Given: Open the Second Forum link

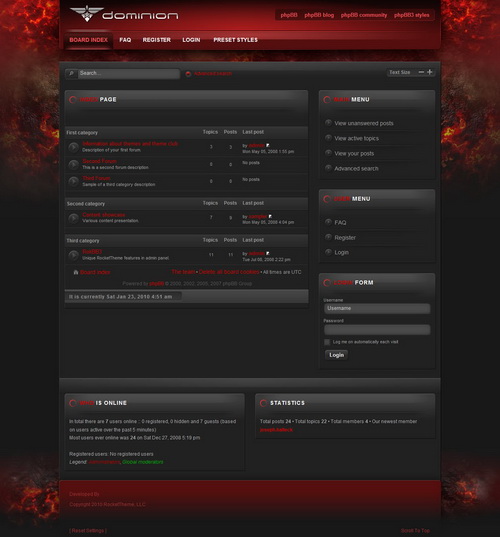Looking at the screenshot, I should (99, 161).
